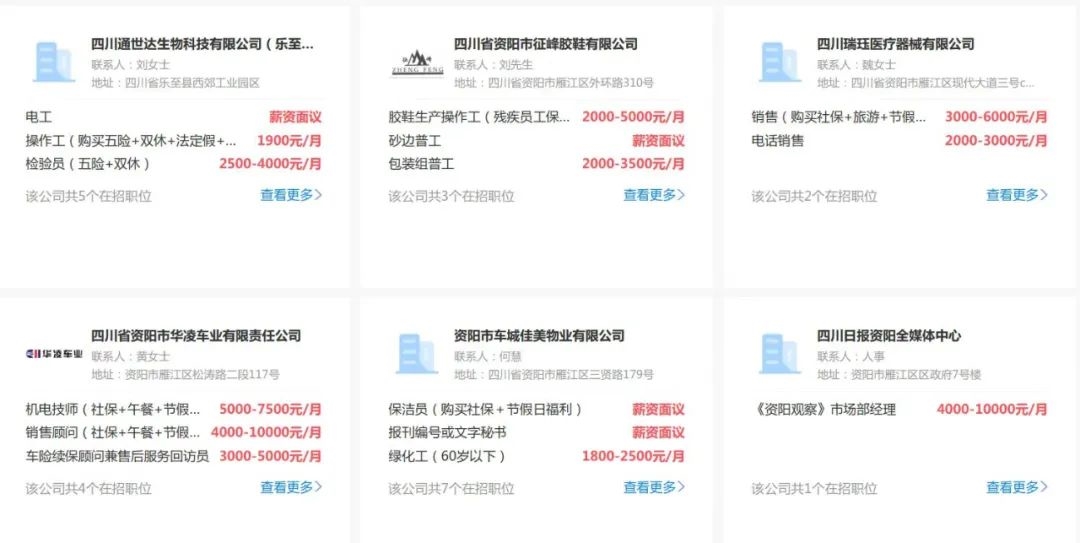Click the Zheng Feng company logo
1080x543 pixels.
tap(417, 63)
